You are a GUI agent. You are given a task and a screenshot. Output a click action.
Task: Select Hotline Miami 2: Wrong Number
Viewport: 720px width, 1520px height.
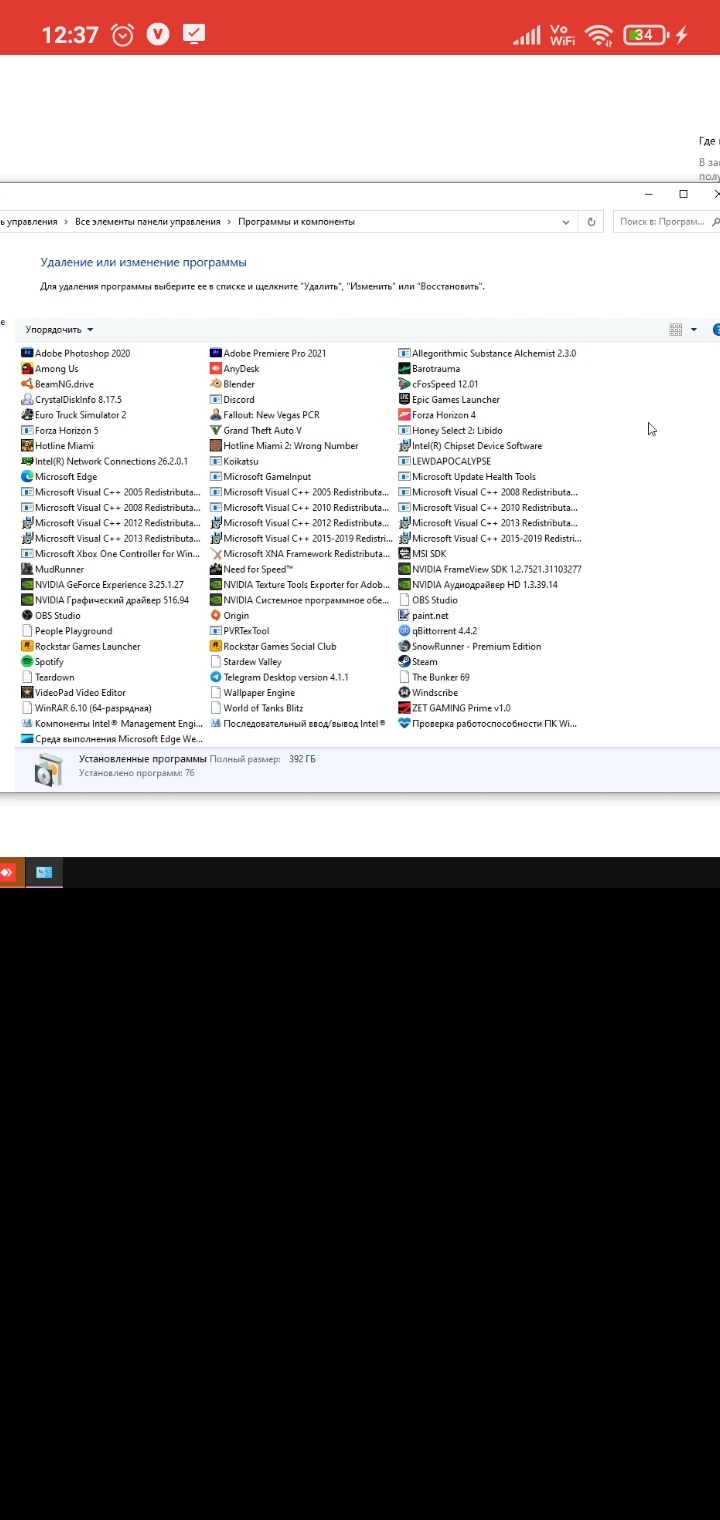[x=284, y=446]
